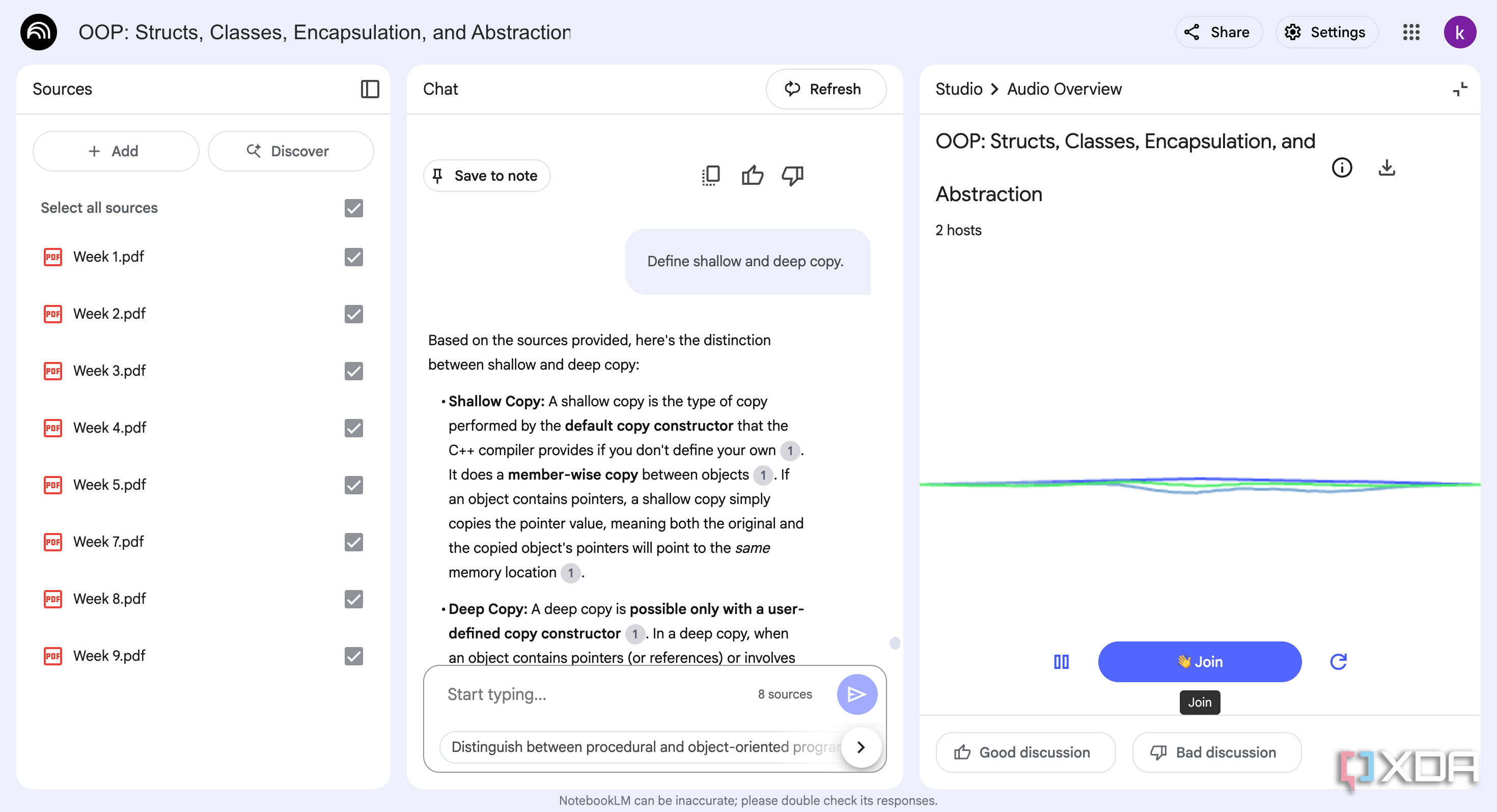
Task: Open the audio overview info icon
Action: [1341, 168]
